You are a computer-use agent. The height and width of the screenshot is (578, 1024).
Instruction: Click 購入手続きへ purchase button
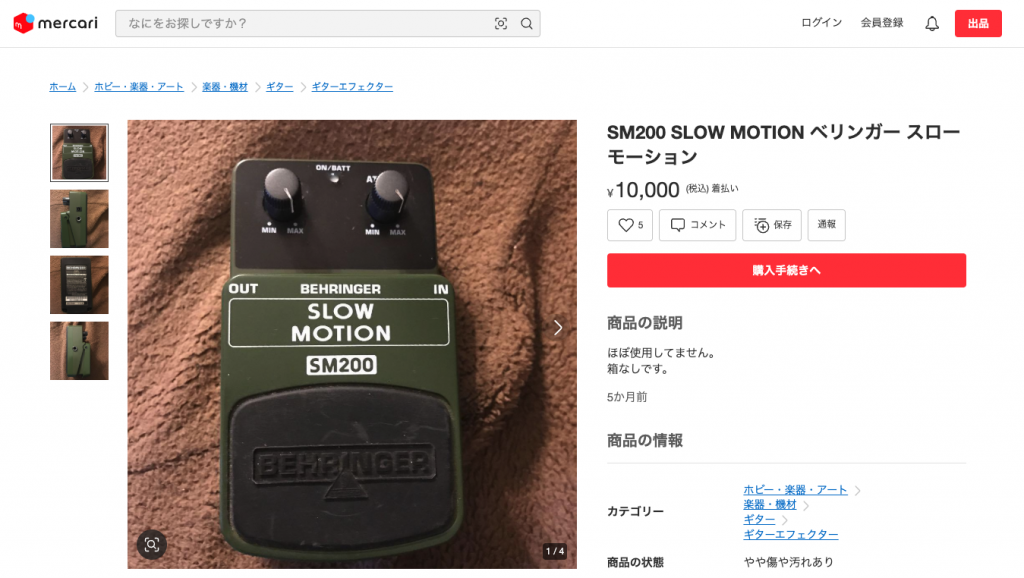click(x=786, y=270)
